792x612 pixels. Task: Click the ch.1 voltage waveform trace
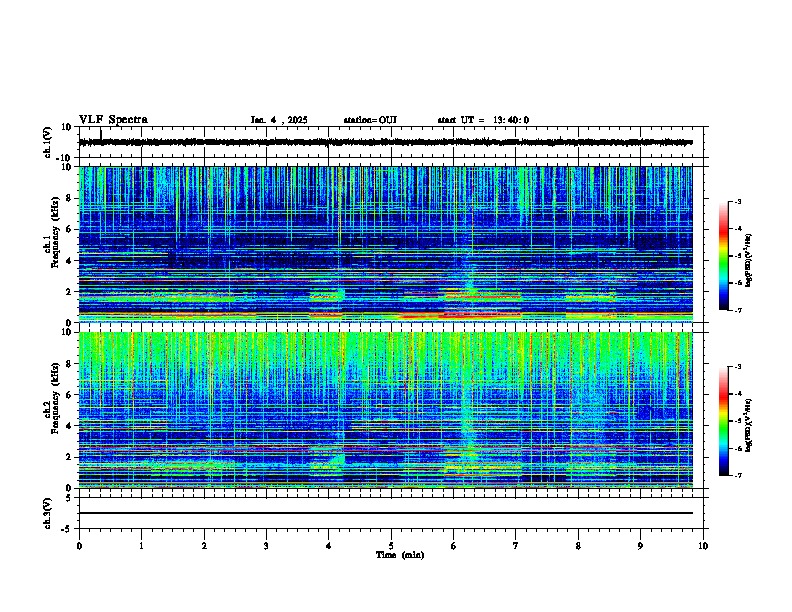coord(385,142)
